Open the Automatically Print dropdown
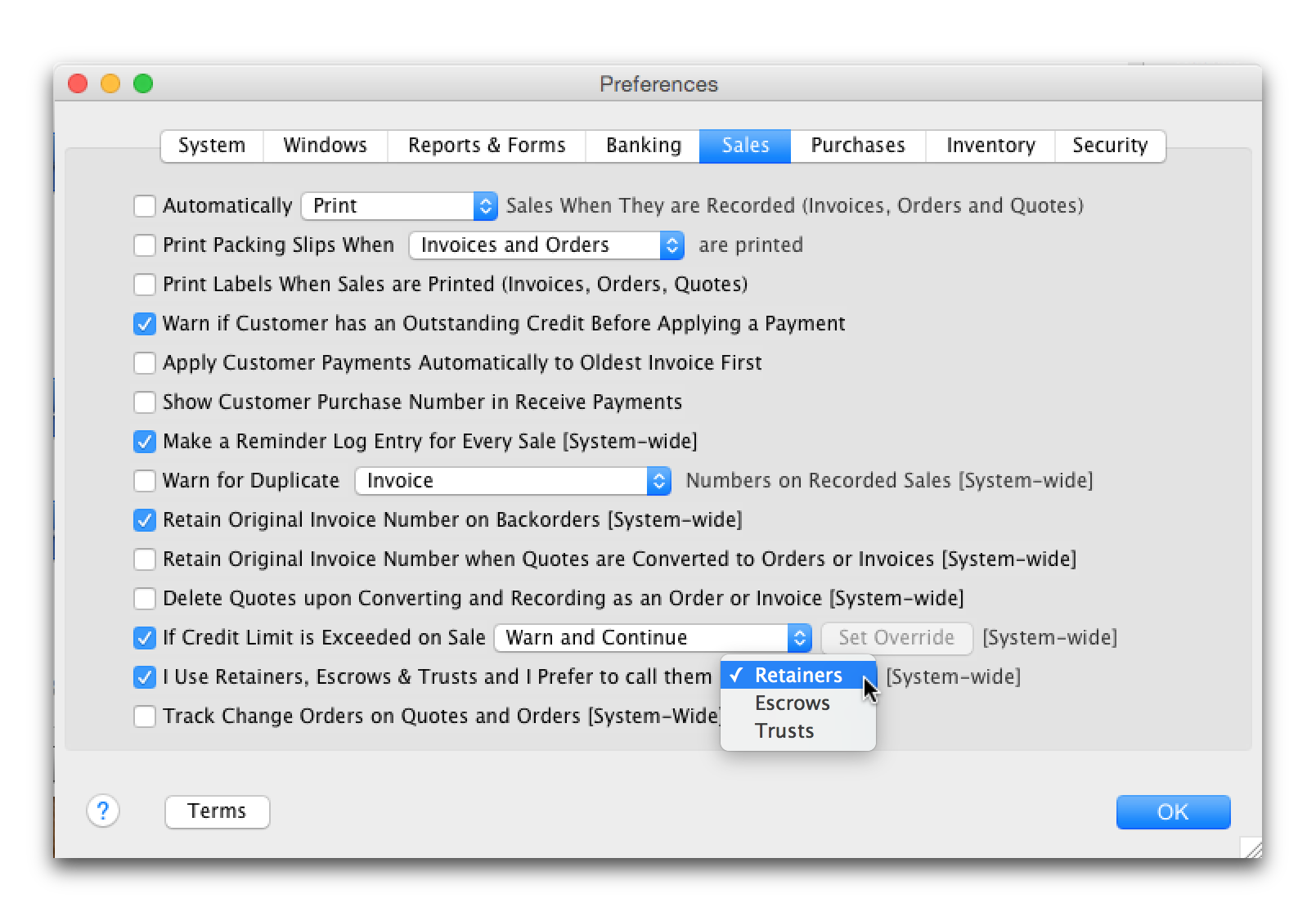The image size is (1316, 921). tap(399, 206)
